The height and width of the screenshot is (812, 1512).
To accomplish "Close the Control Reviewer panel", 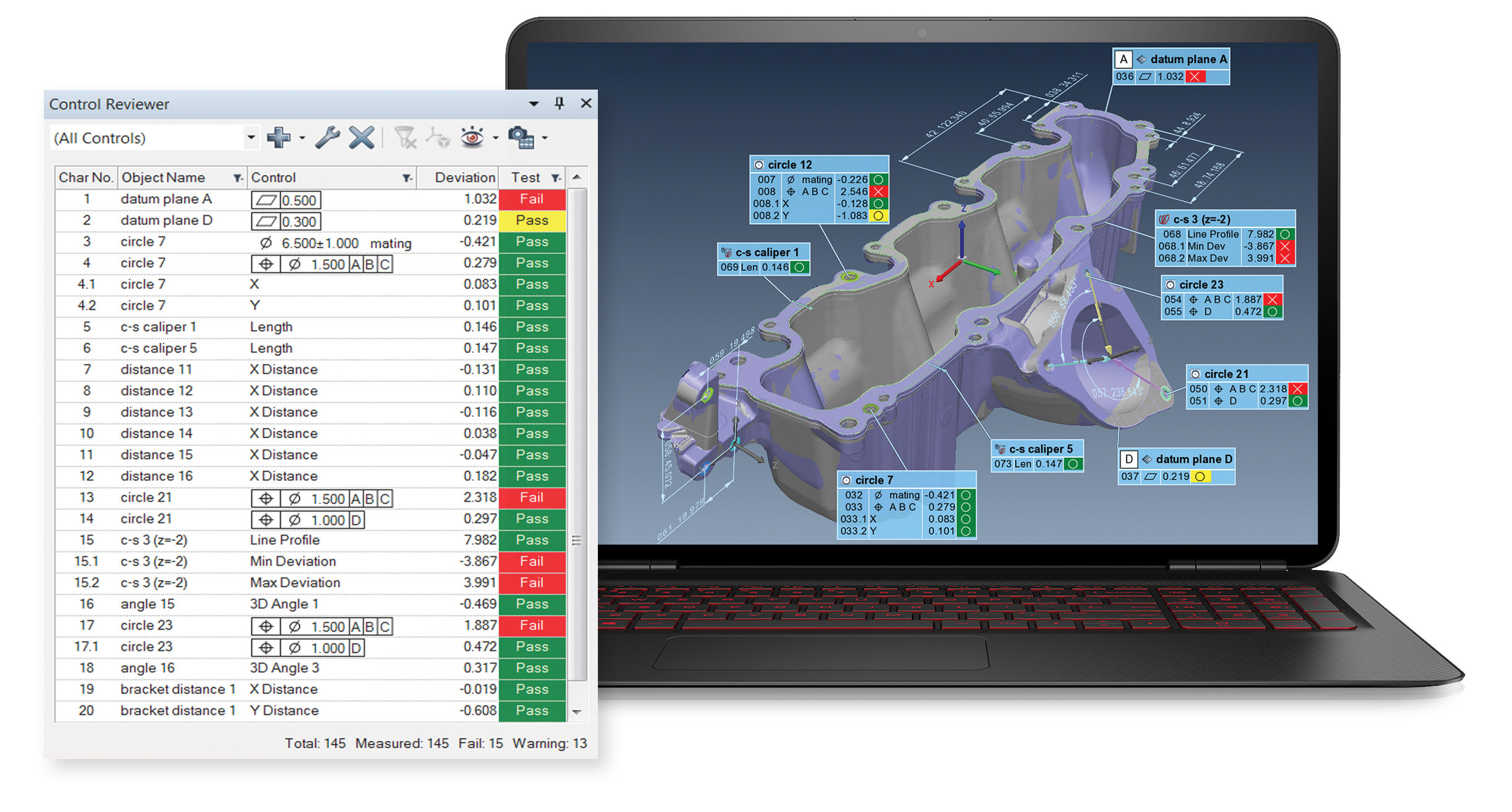I will 586,103.
